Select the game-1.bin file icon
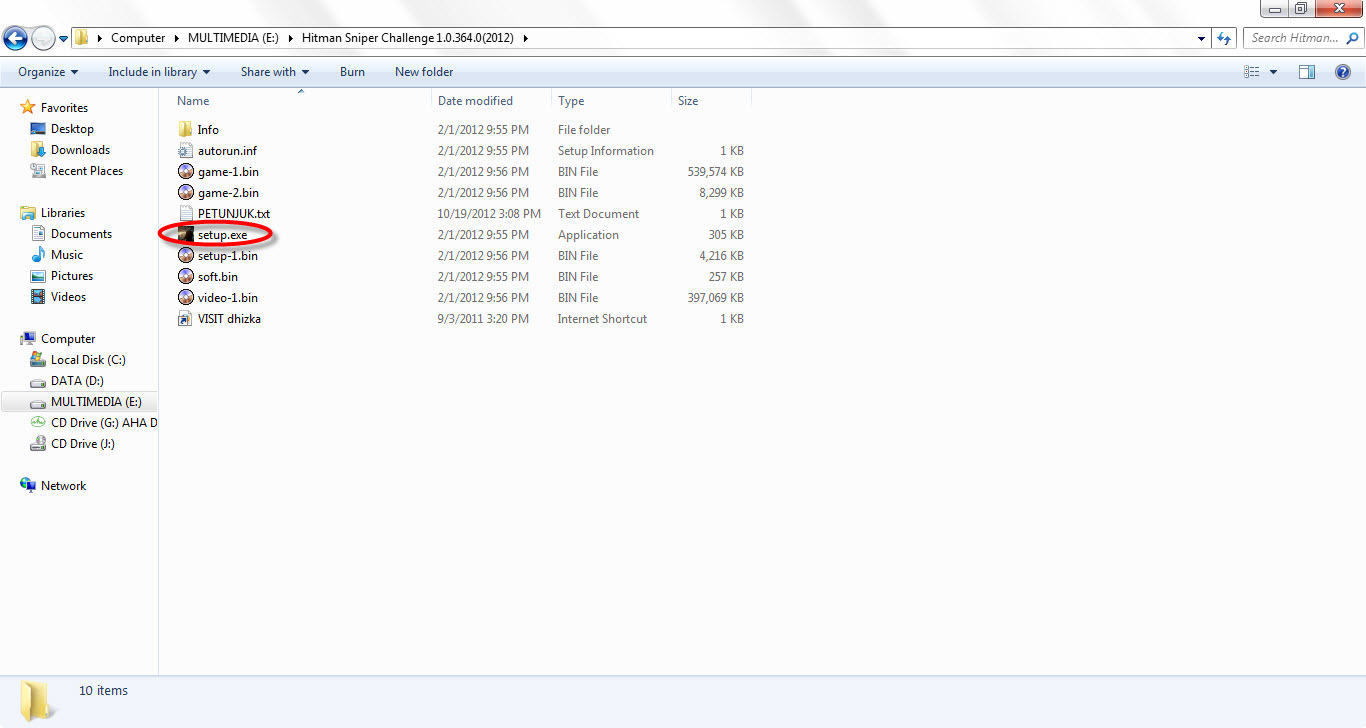Image resolution: width=1366 pixels, height=728 pixels. (185, 172)
